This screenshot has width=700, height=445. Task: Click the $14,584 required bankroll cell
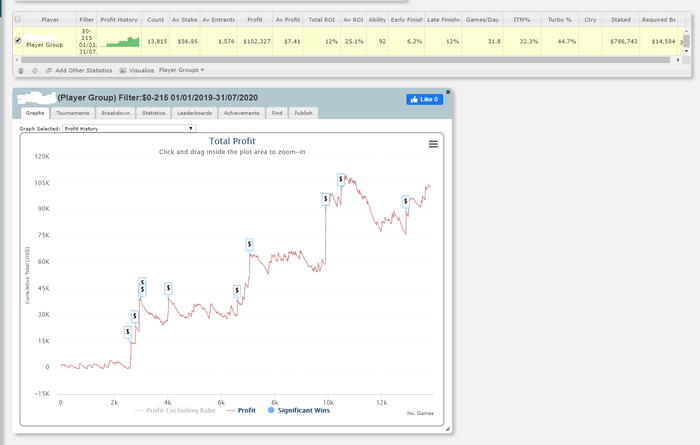660,41
